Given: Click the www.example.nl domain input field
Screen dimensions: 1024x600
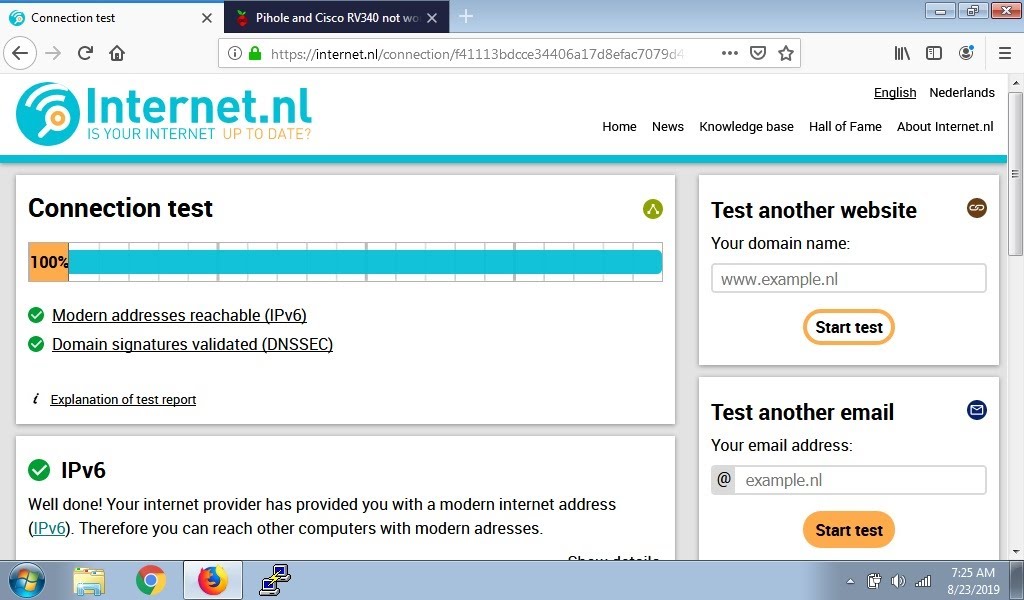Looking at the screenshot, I should pyautogui.click(x=848, y=279).
